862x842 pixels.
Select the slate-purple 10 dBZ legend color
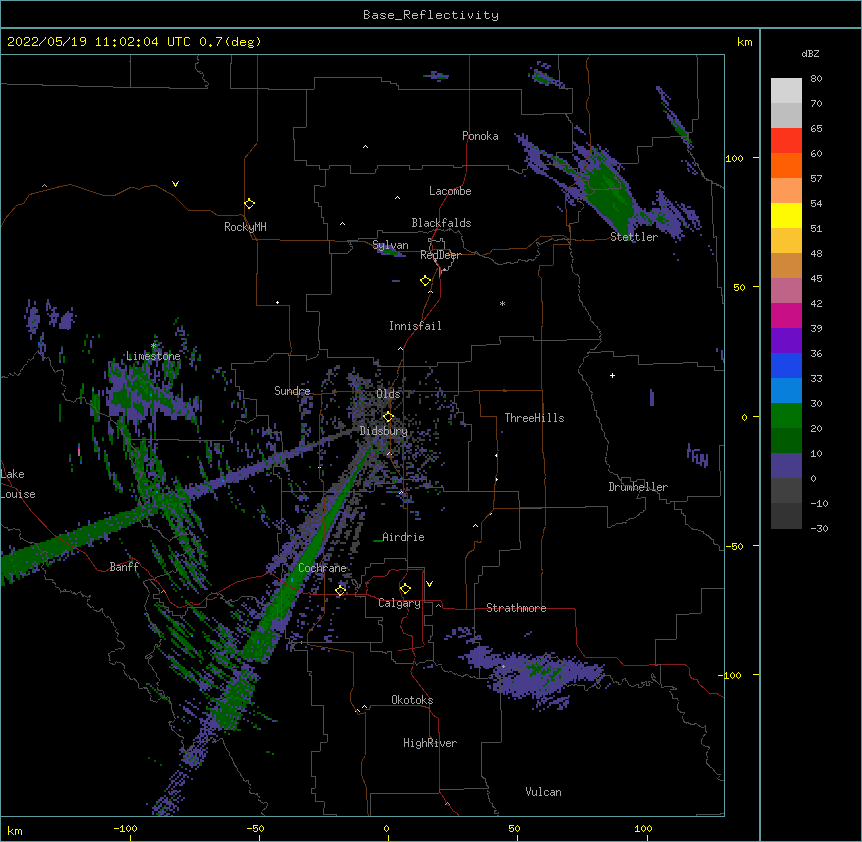[786, 466]
